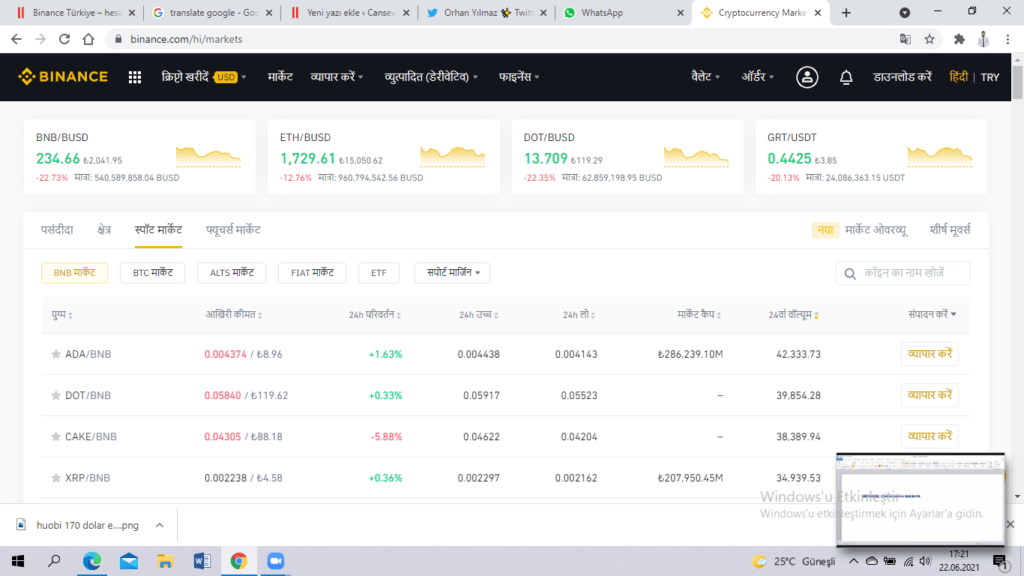1024x576 pixels.
Task: Favorite the ADA/BNB pair star
Action: [x=56, y=354]
